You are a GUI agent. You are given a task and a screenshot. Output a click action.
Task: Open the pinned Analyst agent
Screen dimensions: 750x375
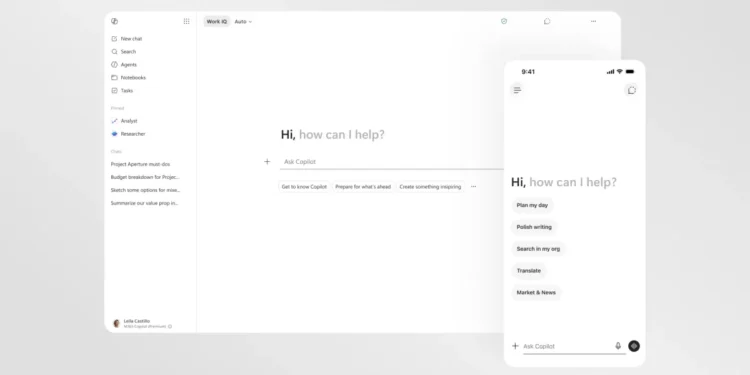click(x=124, y=121)
